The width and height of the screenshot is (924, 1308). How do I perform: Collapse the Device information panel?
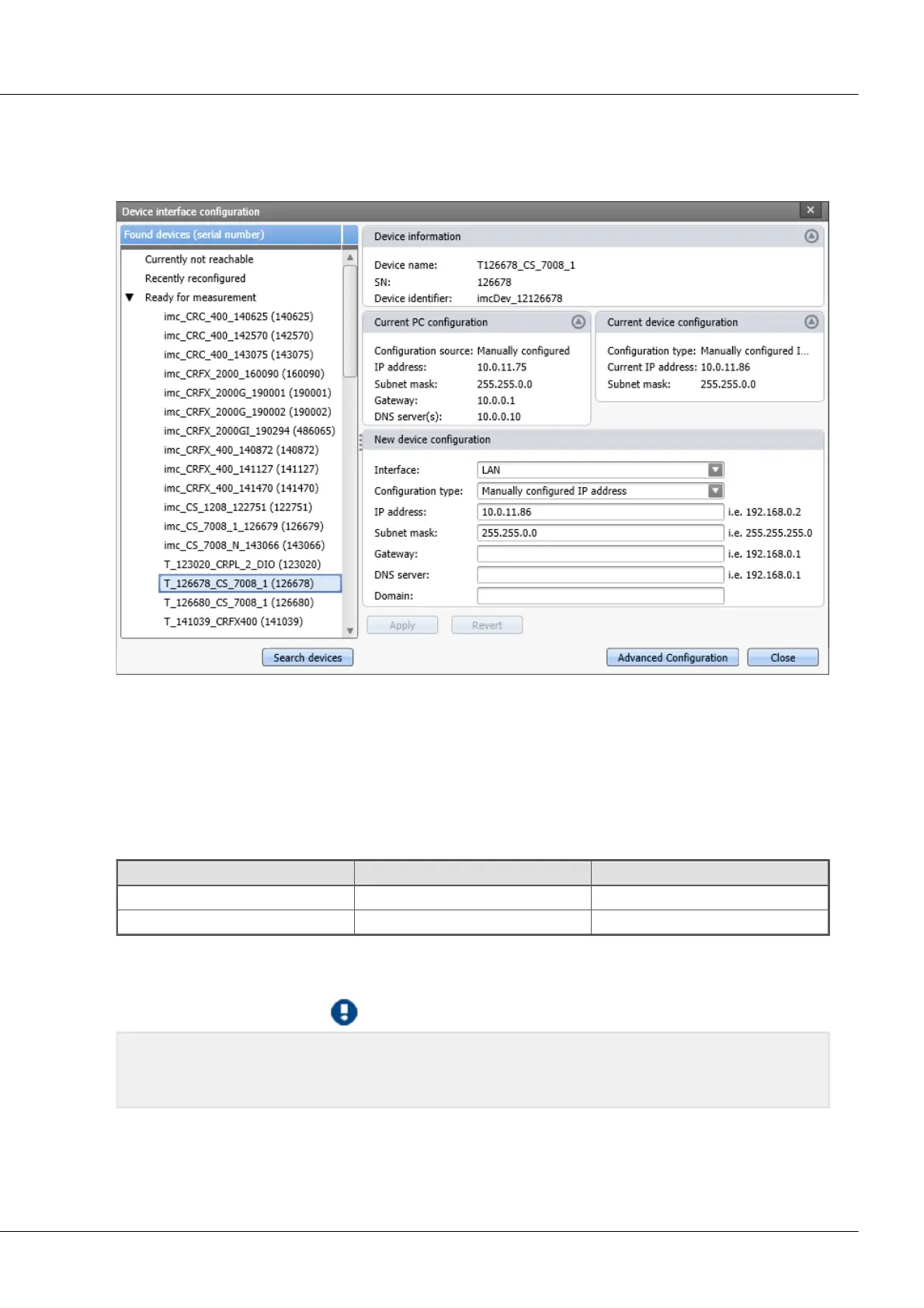811,236
